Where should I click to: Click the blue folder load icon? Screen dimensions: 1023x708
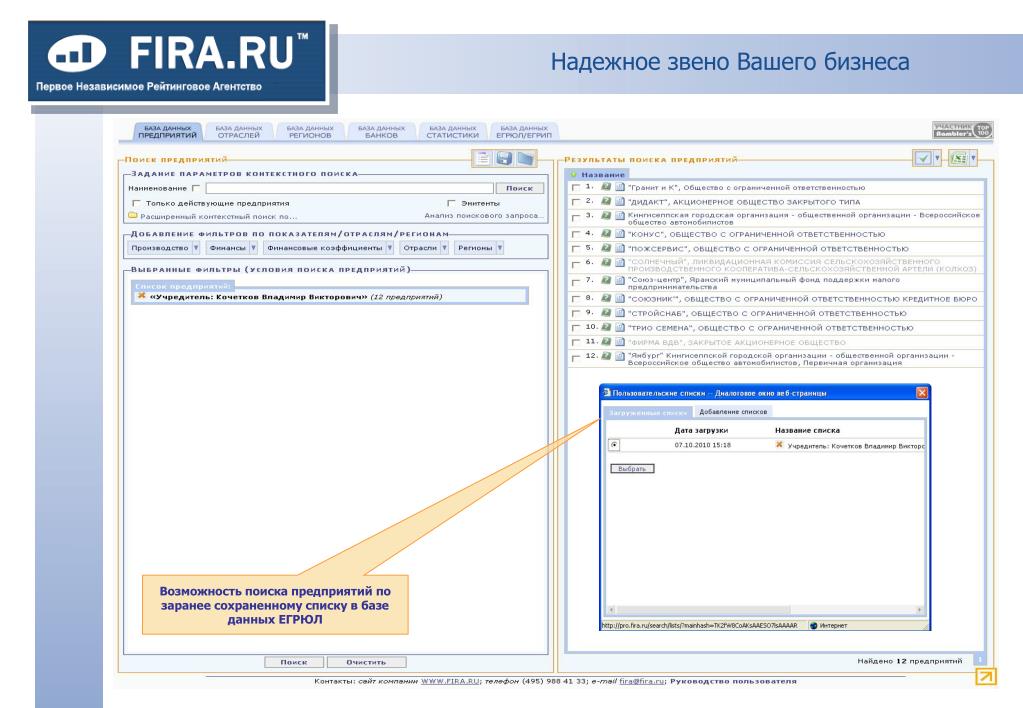click(526, 158)
